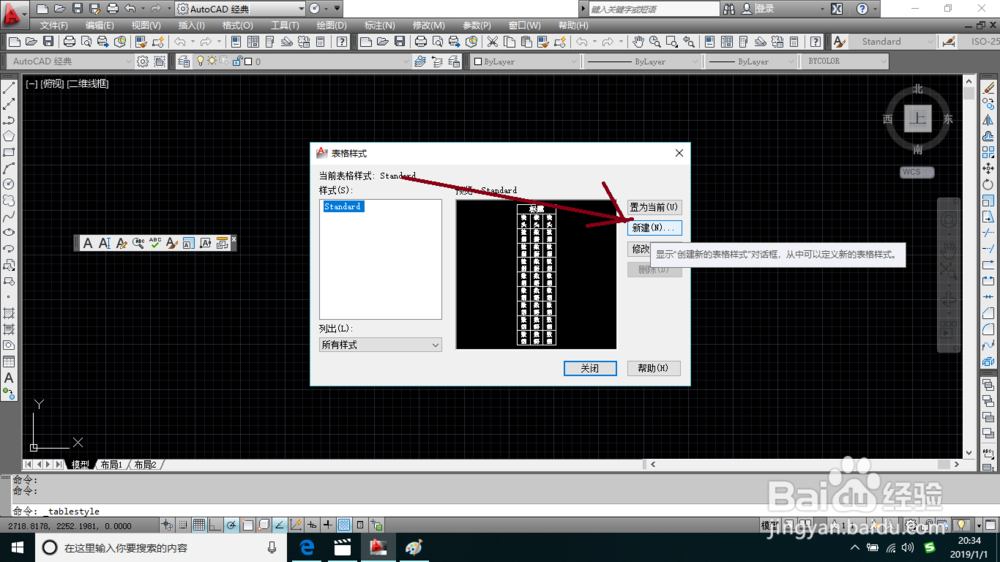The image size is (1000, 562).
Task: Open the Layer Properties Manager icon
Action: pos(184,61)
